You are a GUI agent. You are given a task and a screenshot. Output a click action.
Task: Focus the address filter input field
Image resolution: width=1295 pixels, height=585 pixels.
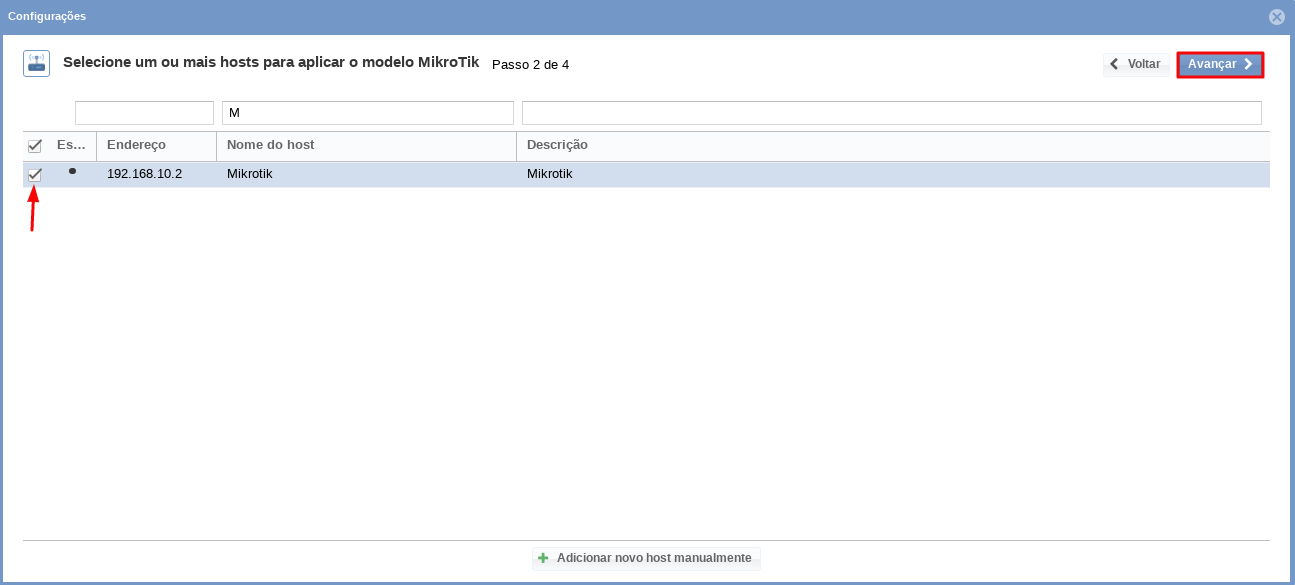coord(144,113)
